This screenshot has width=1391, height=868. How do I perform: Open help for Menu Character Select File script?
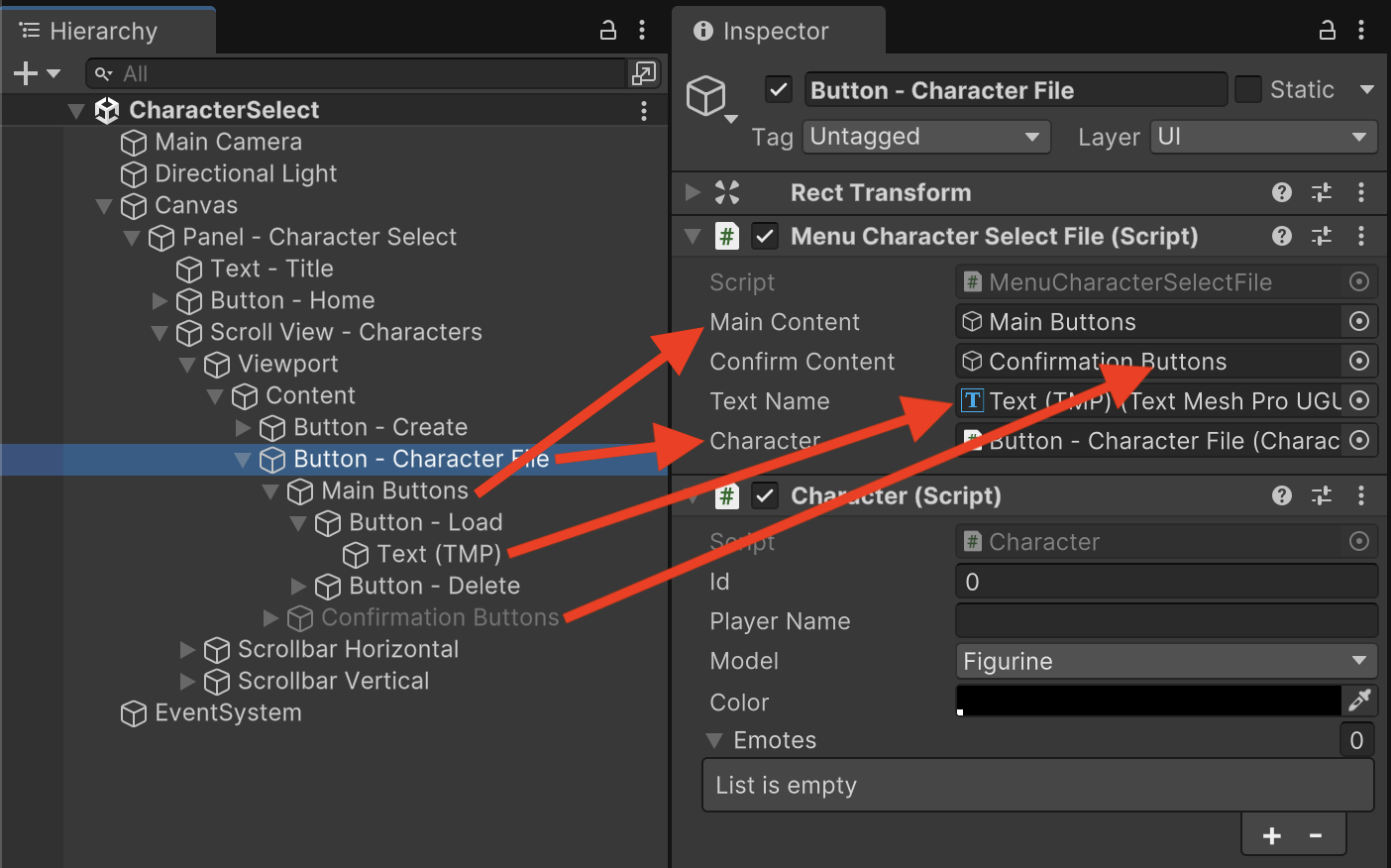pos(1282,236)
